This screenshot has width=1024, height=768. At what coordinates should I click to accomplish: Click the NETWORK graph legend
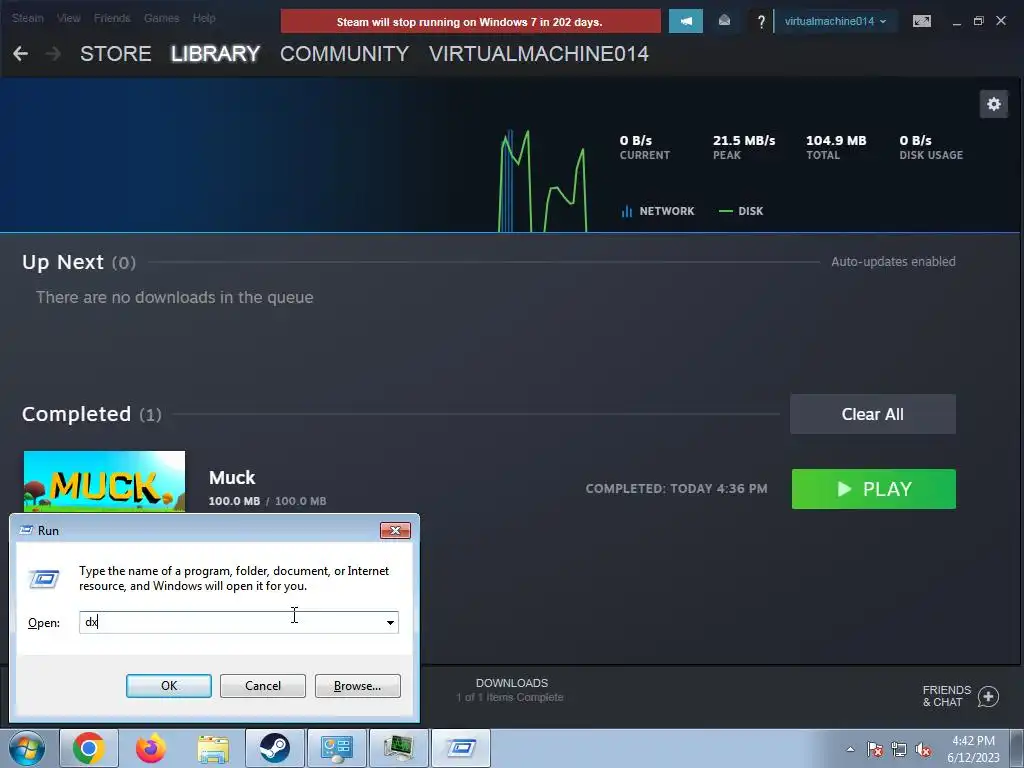pos(658,211)
